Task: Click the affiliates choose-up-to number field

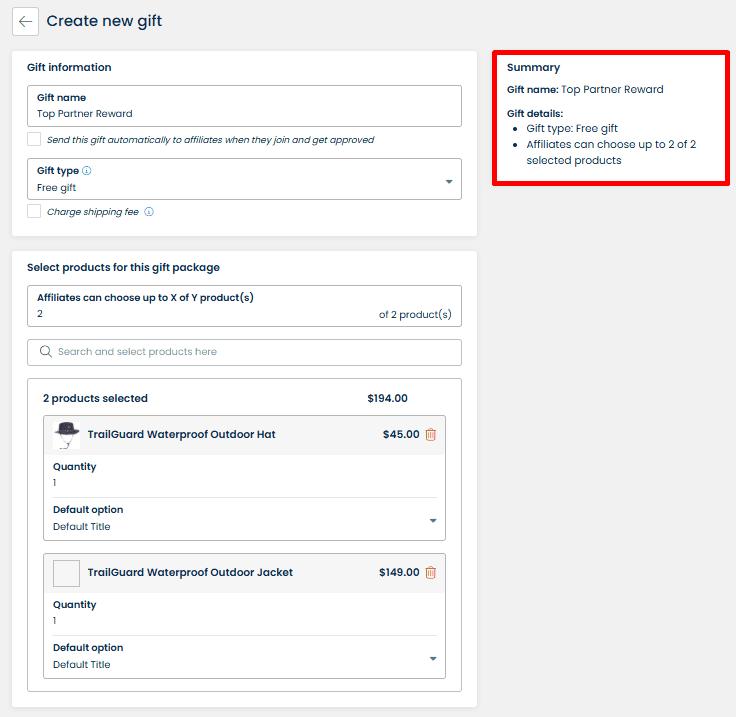Action: pos(200,314)
